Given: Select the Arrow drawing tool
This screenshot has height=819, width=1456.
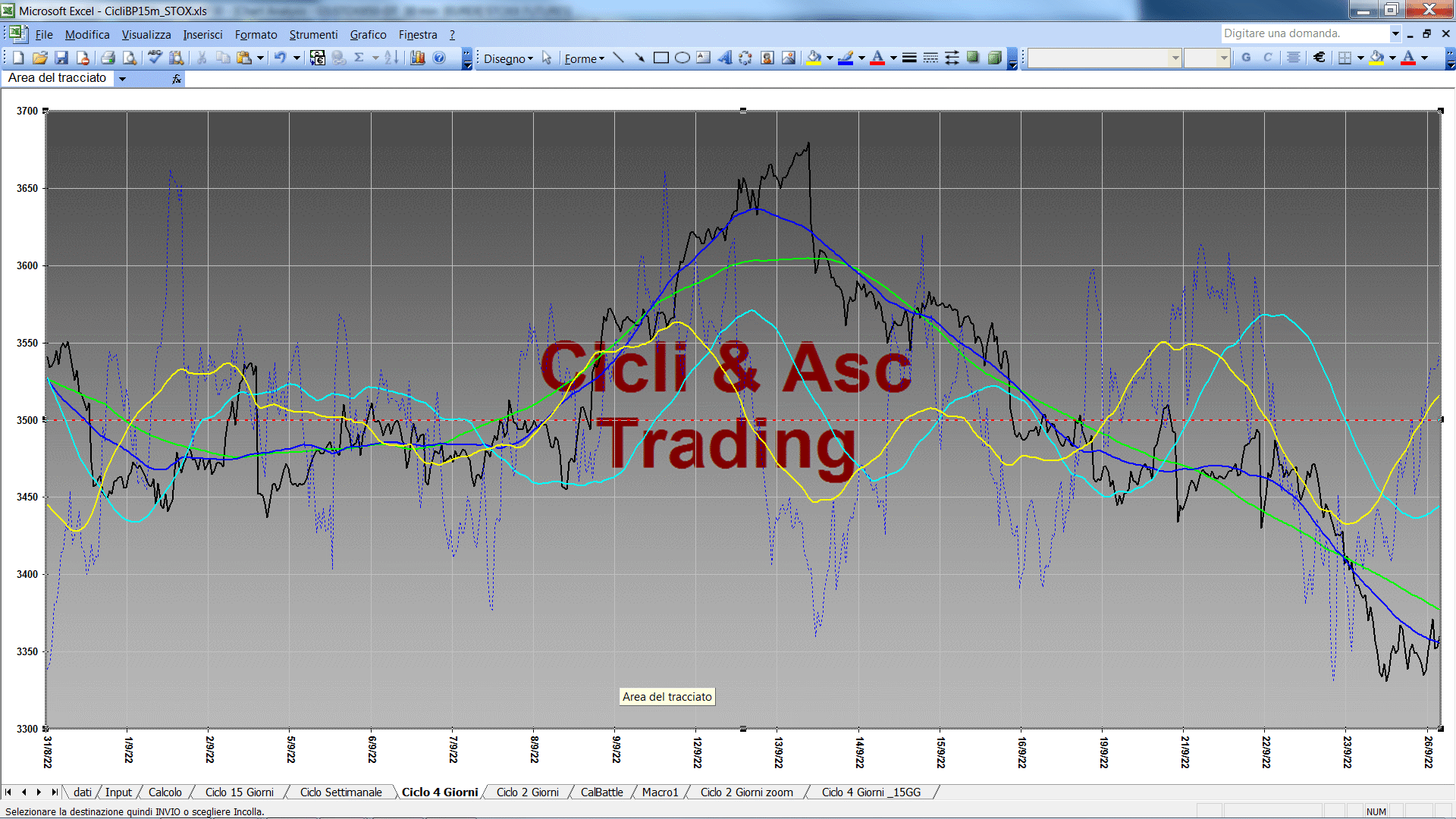Looking at the screenshot, I should [640, 58].
